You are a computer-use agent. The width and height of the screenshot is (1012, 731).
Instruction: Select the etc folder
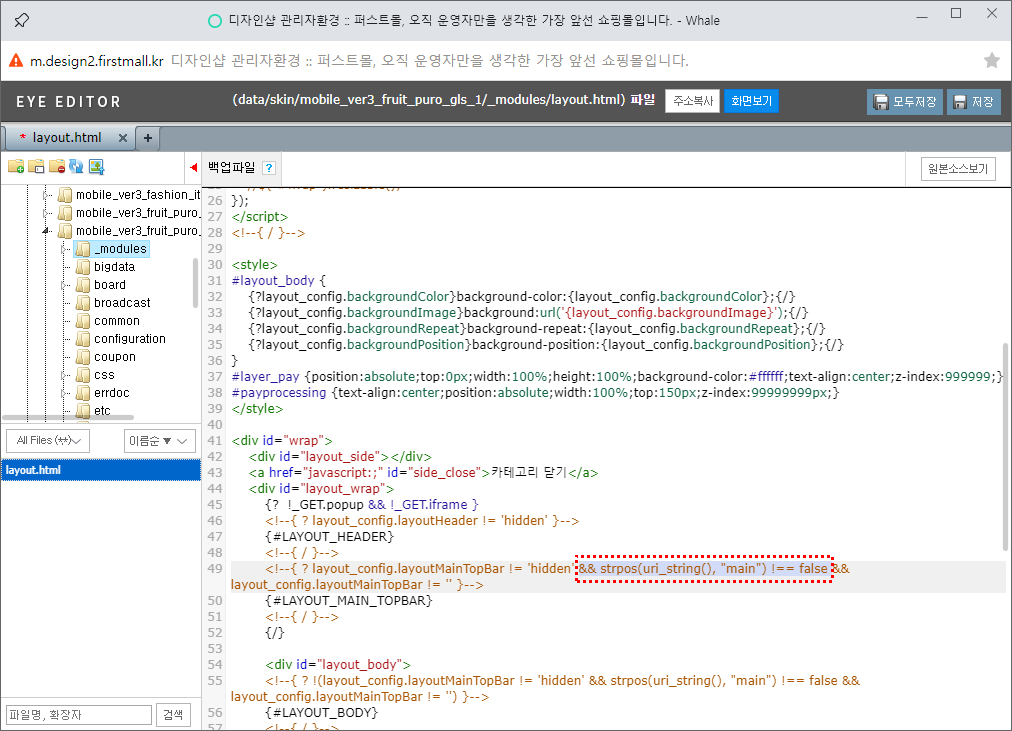pyautogui.click(x=102, y=411)
